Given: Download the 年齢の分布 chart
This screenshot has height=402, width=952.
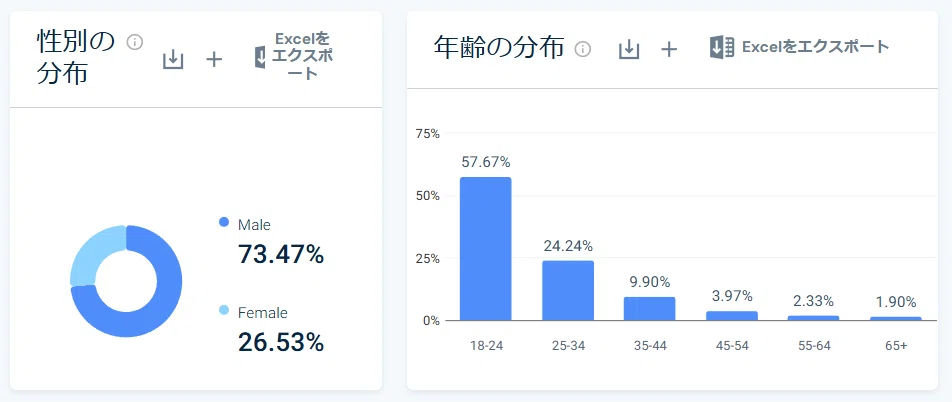Looking at the screenshot, I should pos(629,49).
